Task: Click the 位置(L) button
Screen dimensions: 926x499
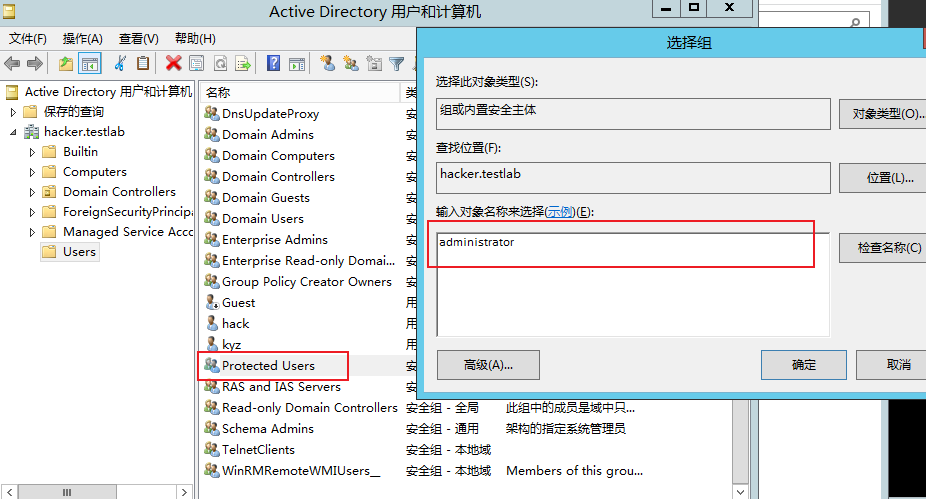Action: pos(882,178)
